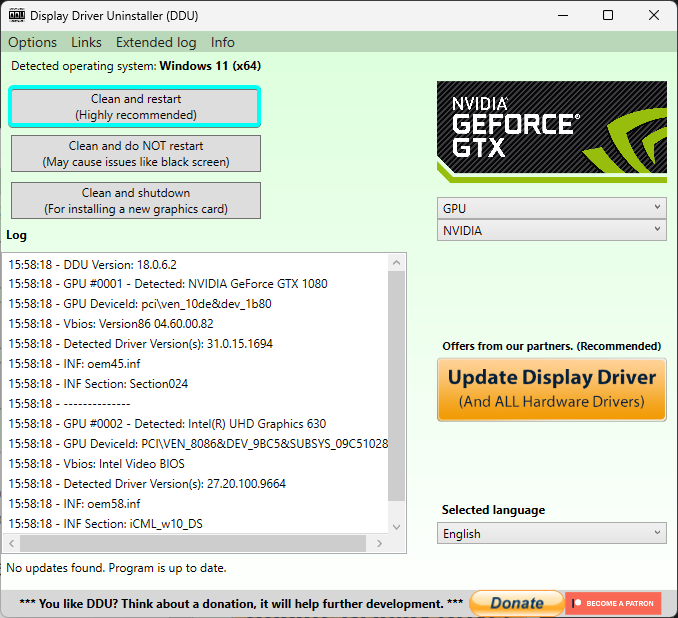This screenshot has height=618, width=678.
Task: Click log line pci\ven_10de&dev_1b80
Action: point(140,304)
